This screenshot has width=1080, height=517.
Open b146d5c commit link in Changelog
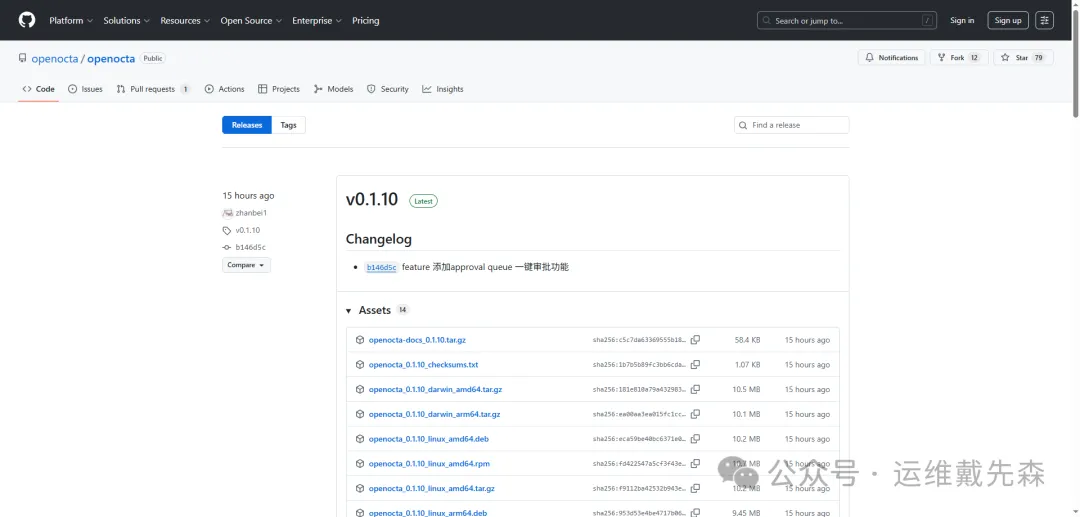pyautogui.click(x=381, y=267)
